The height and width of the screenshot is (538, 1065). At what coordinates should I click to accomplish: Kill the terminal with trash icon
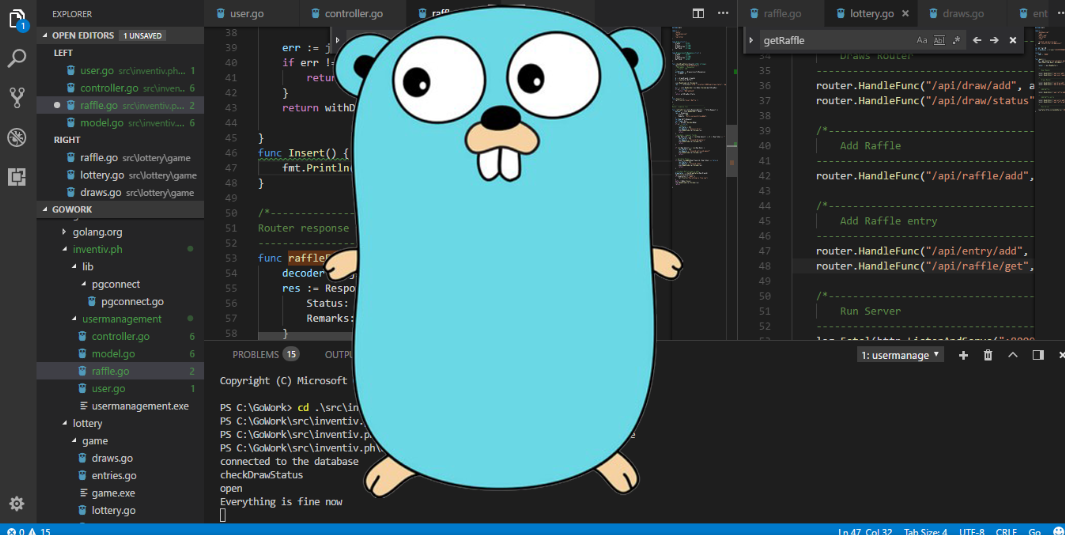(x=988, y=355)
